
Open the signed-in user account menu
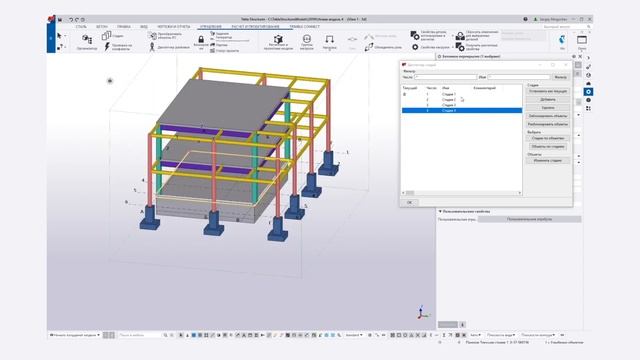pos(550,19)
